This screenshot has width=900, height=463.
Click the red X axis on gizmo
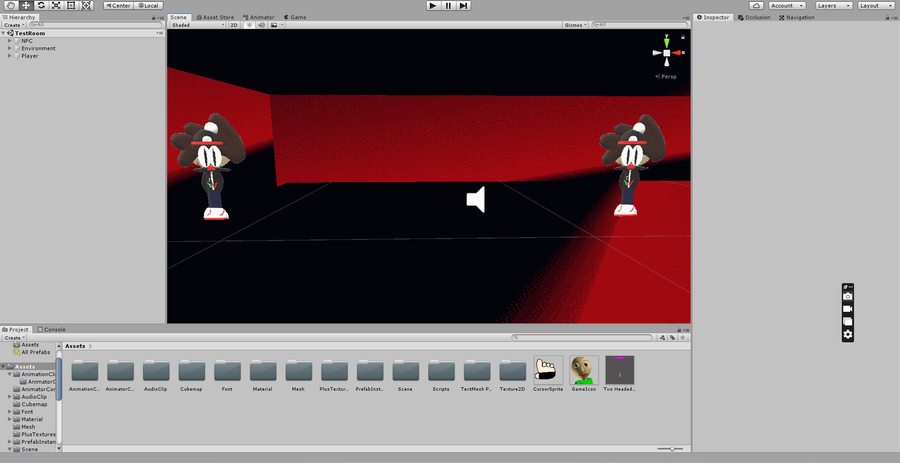tap(678, 53)
